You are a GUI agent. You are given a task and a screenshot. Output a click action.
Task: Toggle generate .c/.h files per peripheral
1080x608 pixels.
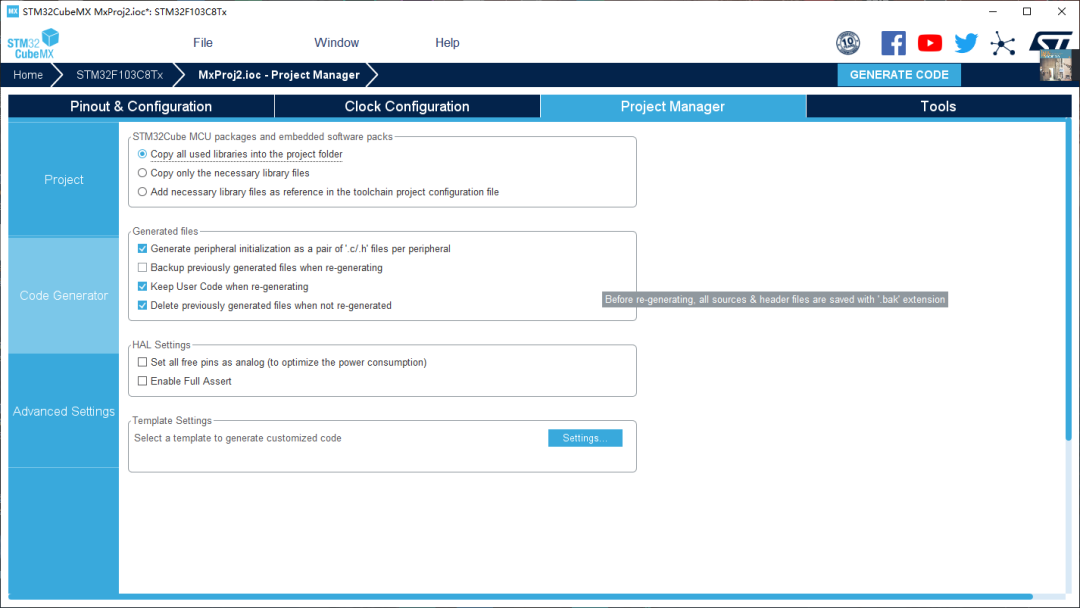142,249
